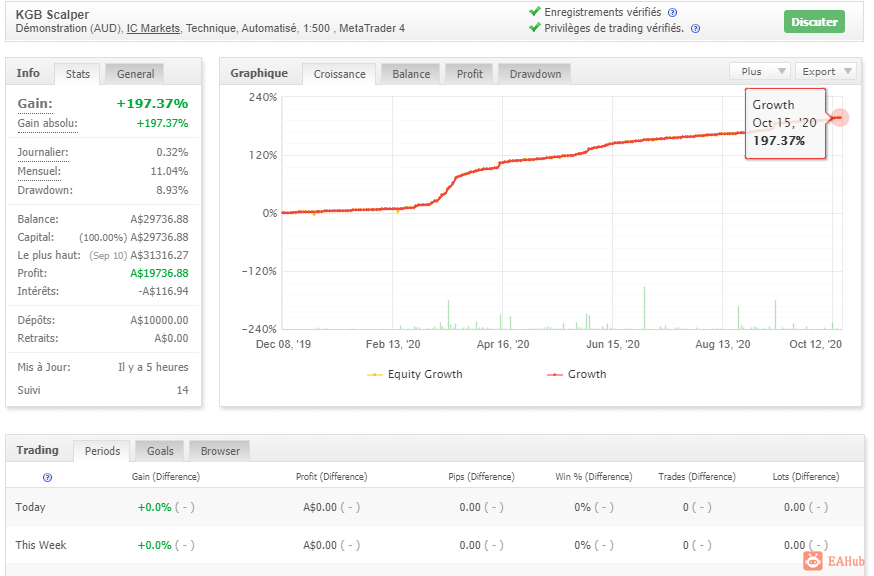The width and height of the screenshot is (874, 576).
Task: Open the IC Markets broker link
Action: [153, 28]
